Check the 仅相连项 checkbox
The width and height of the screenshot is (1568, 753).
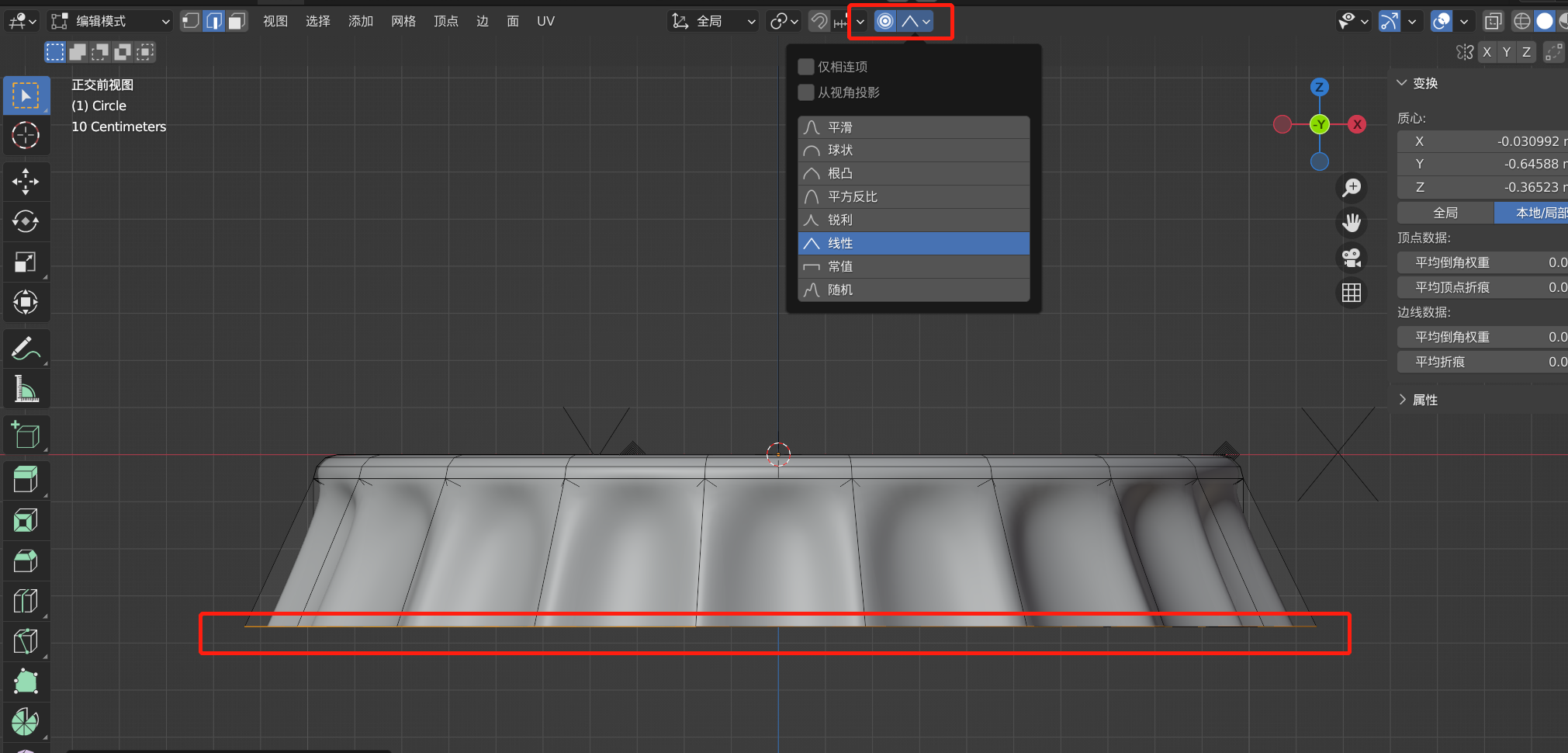[x=806, y=67]
